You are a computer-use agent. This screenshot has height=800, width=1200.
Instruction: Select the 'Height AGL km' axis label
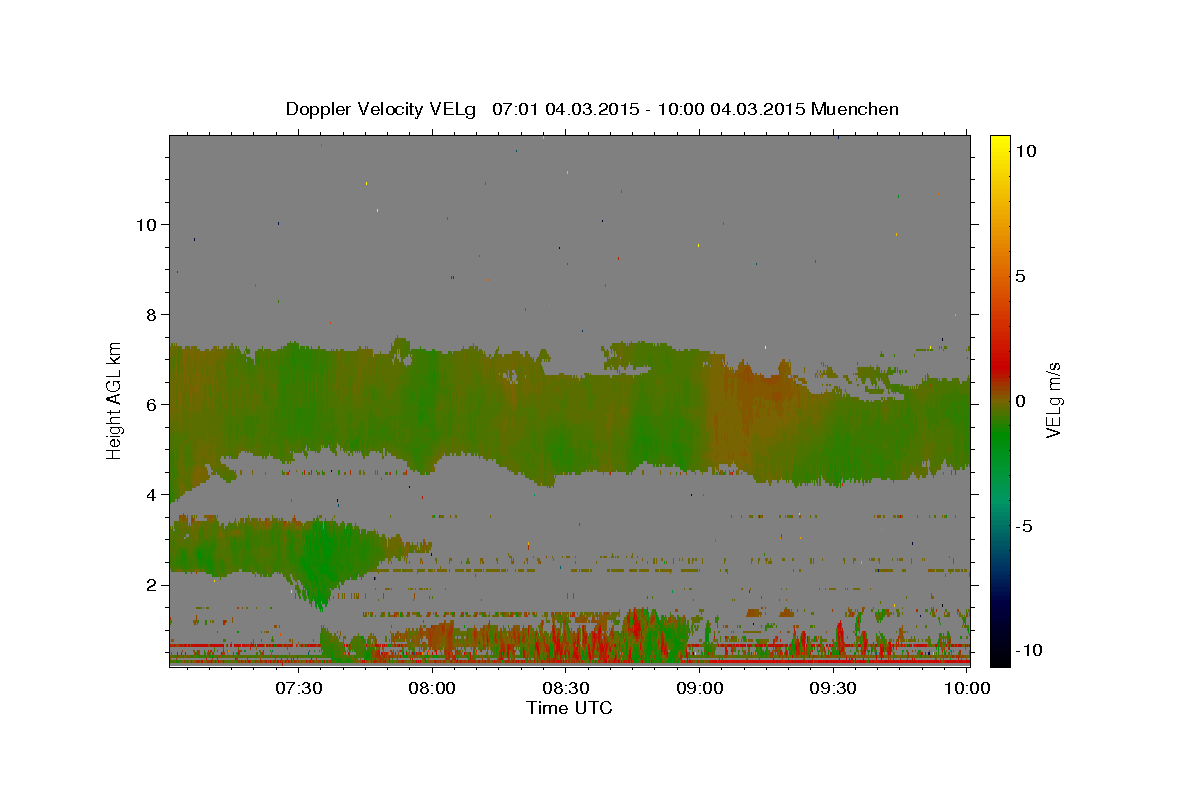pyautogui.click(x=115, y=400)
